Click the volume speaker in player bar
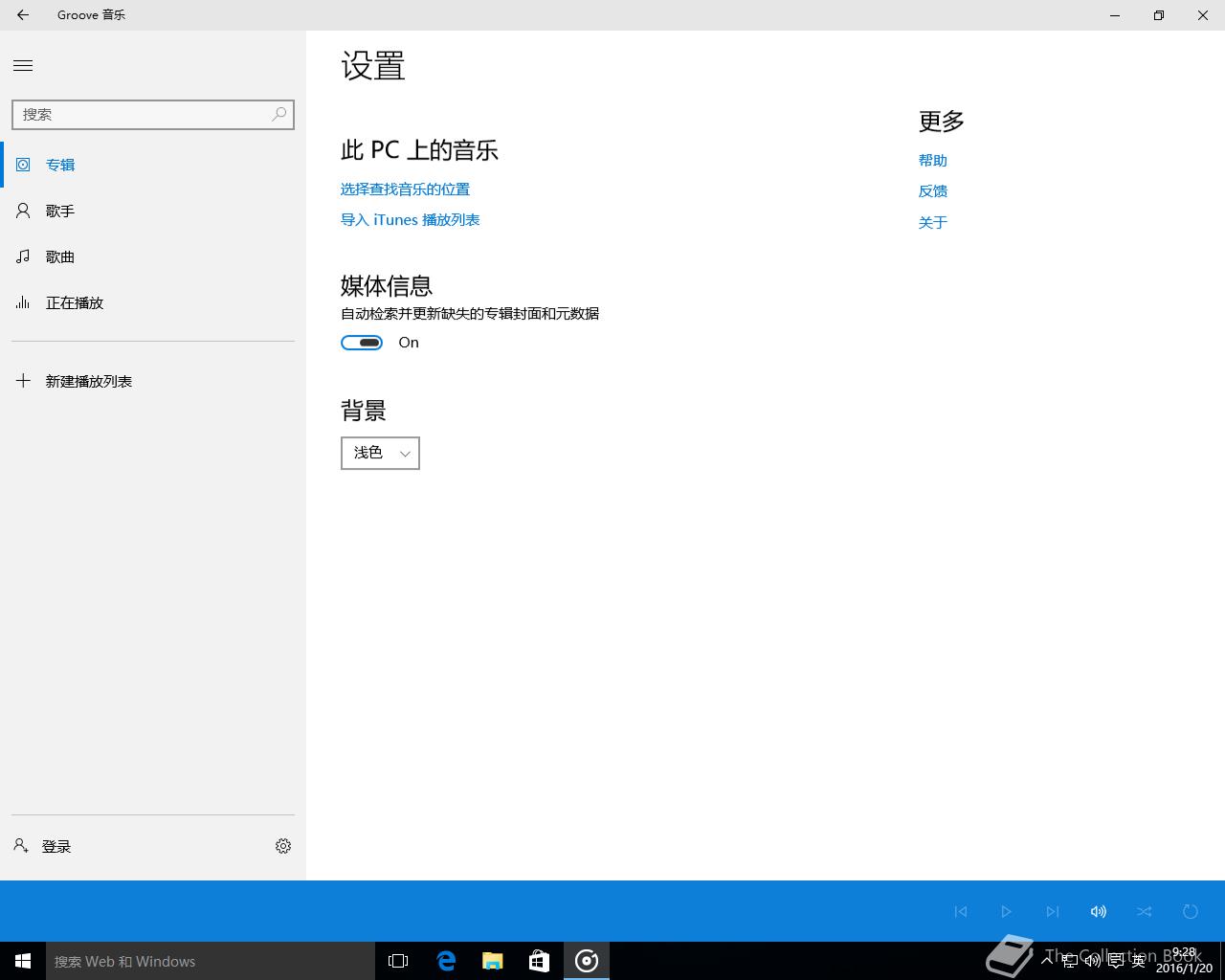The width and height of the screenshot is (1225, 980). (x=1099, y=911)
